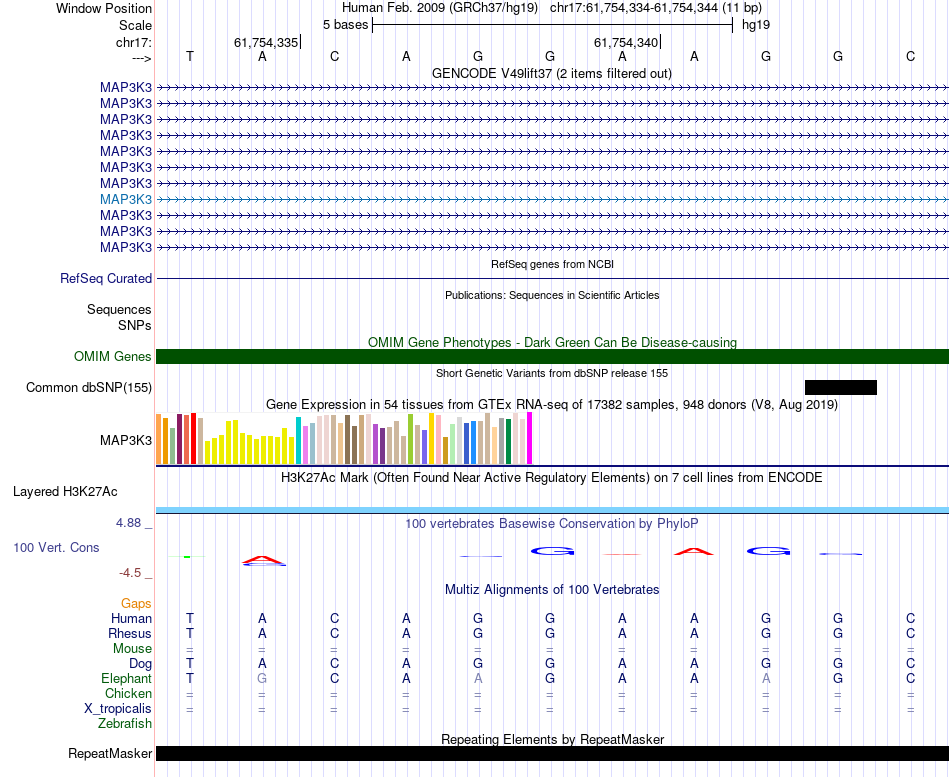Viewport: 950px width, 777px height.
Task: Click the gray G mismatch in Elephant row
Action: [x=262, y=679]
